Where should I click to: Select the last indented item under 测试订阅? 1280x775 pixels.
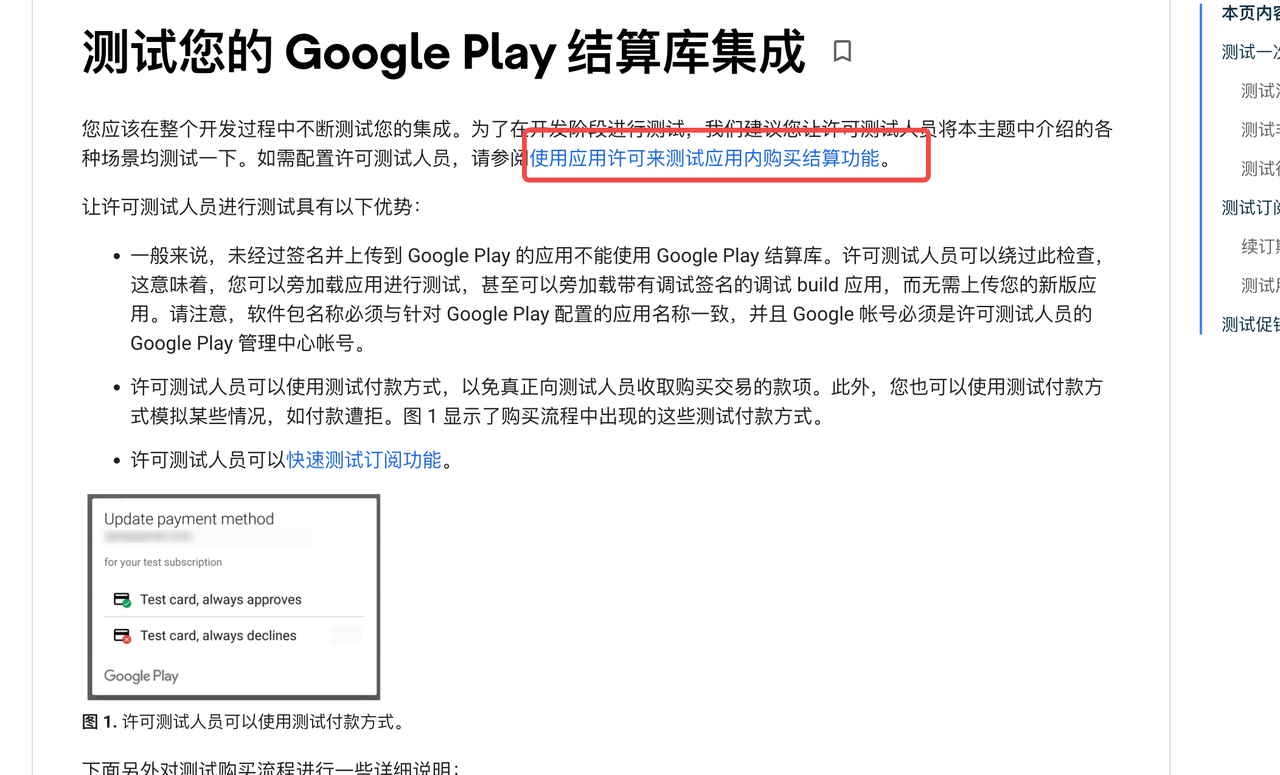(1261, 286)
